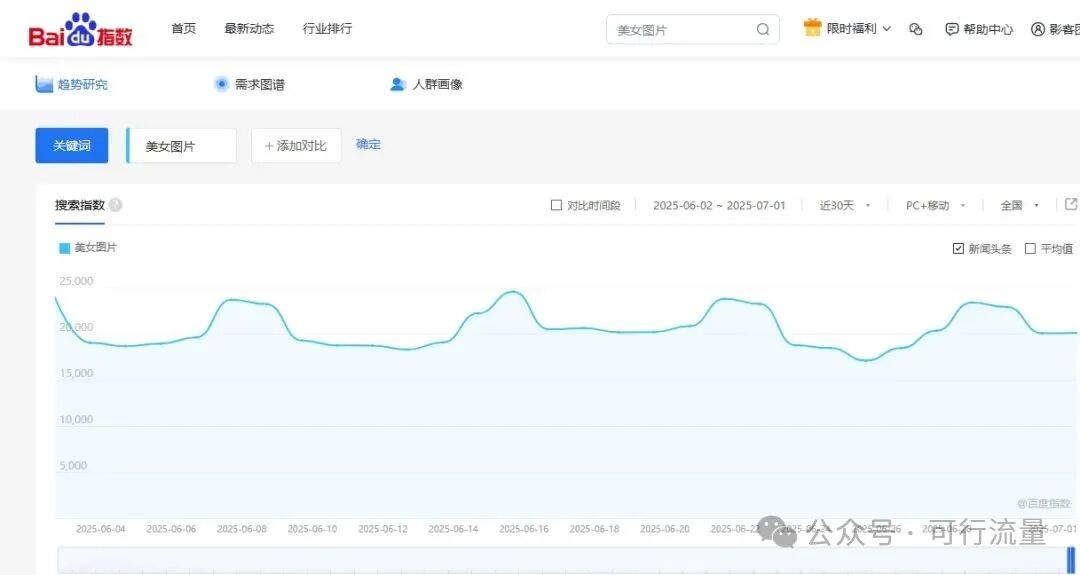
Task: Click the 确定 link
Action: point(368,145)
